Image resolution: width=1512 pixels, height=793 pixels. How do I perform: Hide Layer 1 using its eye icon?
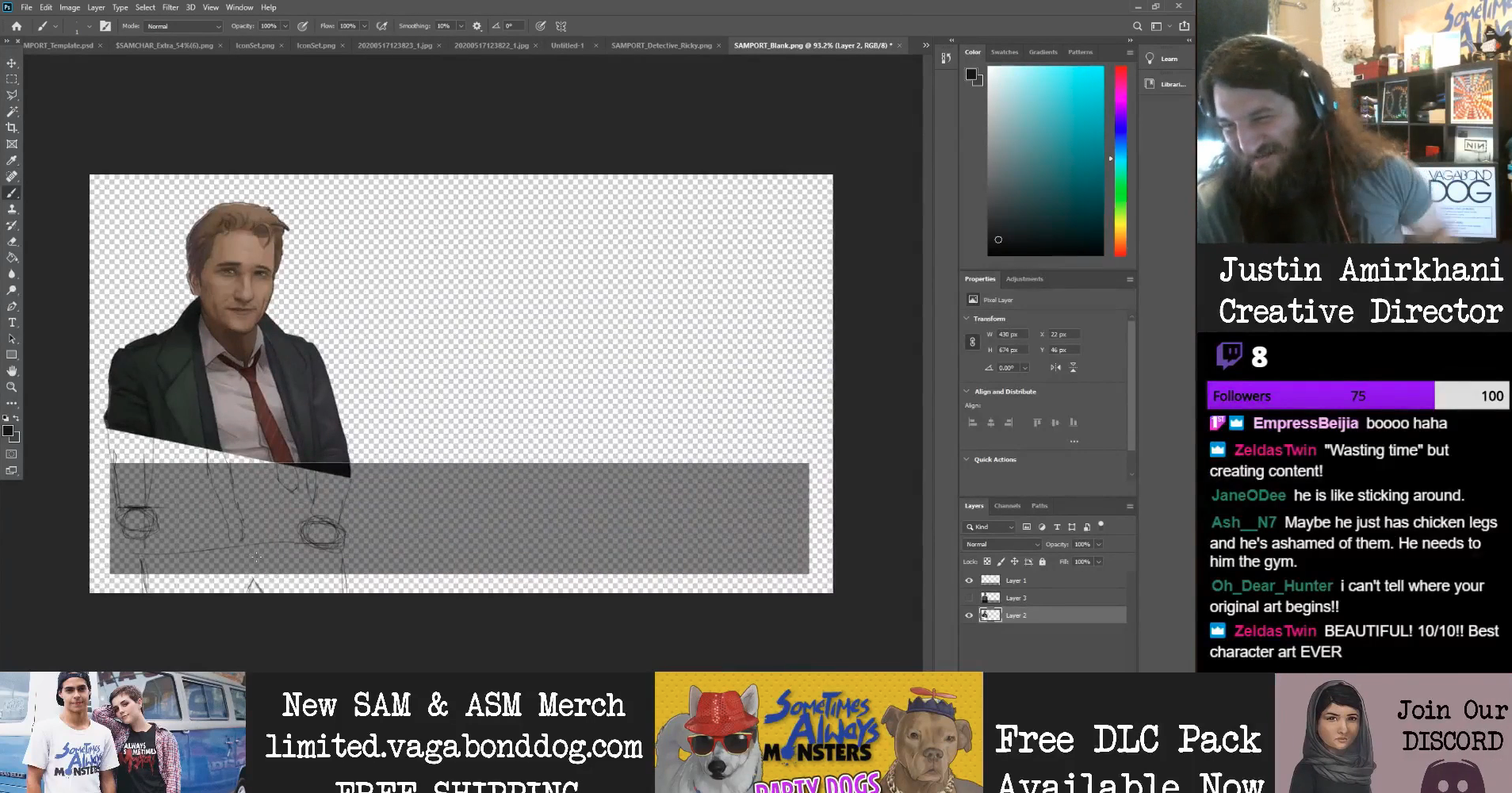click(969, 580)
